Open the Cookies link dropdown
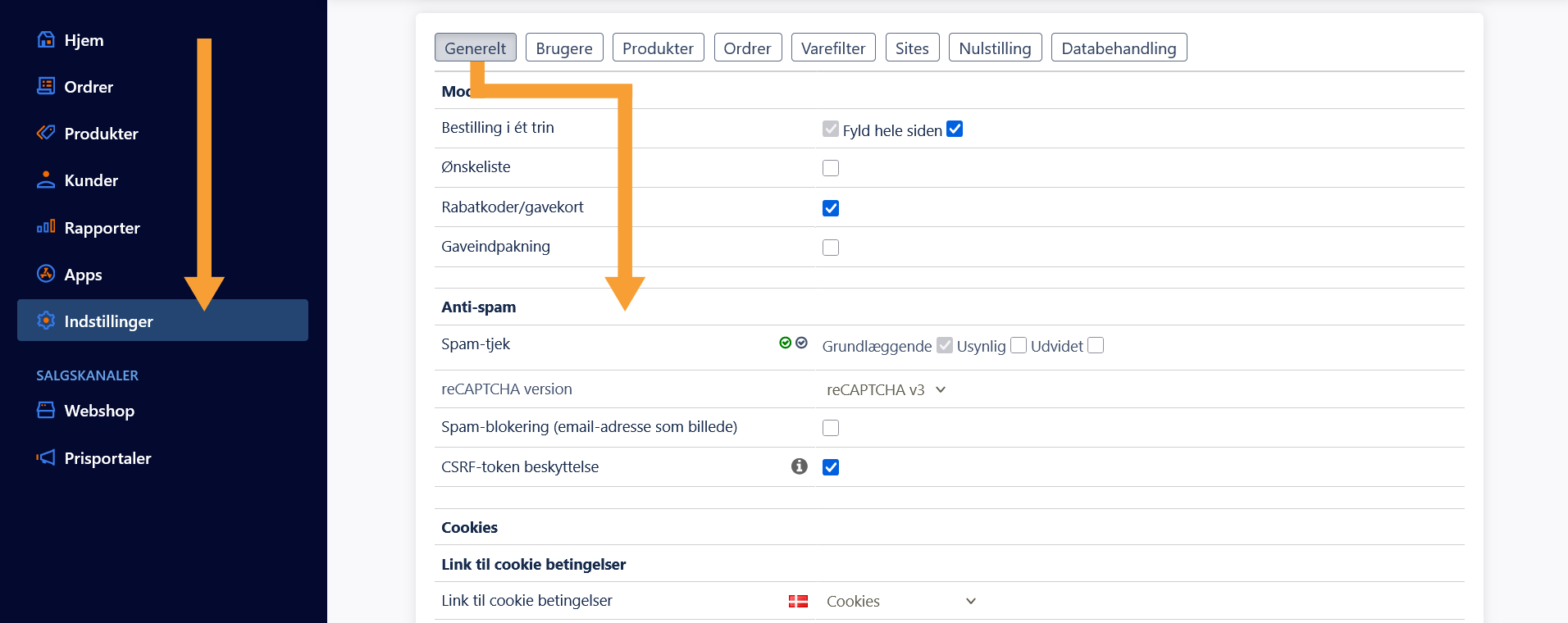This screenshot has width=1568, height=623. pos(900,601)
